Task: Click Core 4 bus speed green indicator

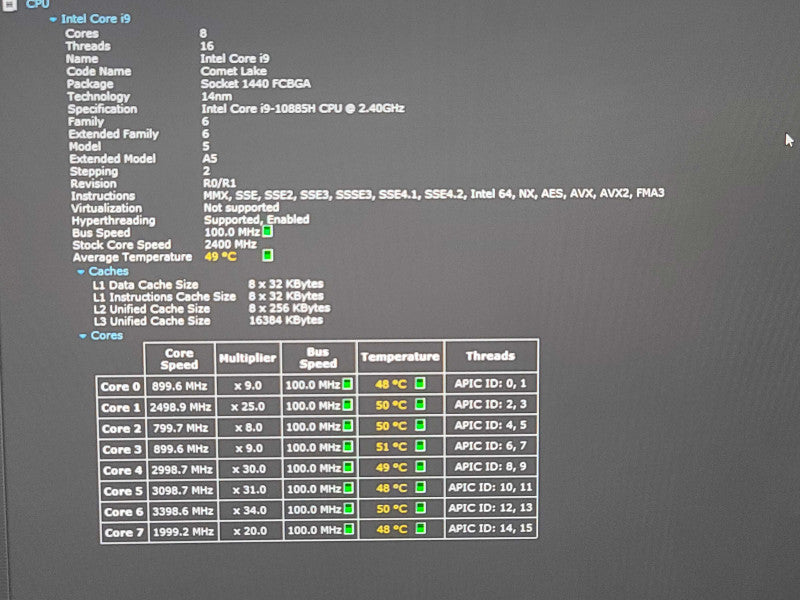Action: [349, 467]
